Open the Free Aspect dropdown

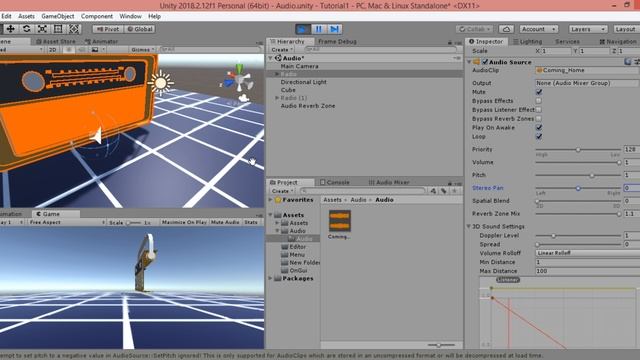(67, 222)
